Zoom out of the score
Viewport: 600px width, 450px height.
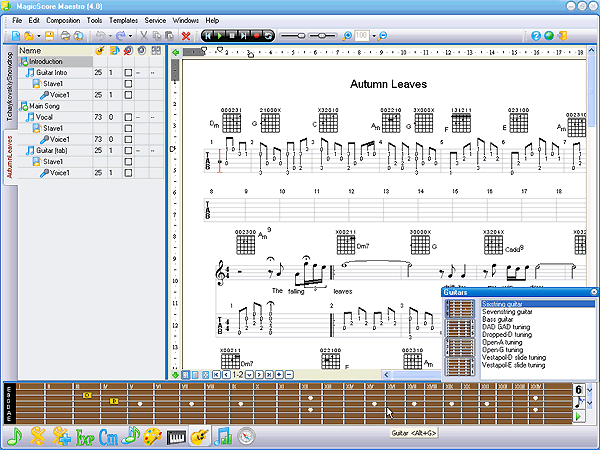pyautogui.click(x=382, y=36)
